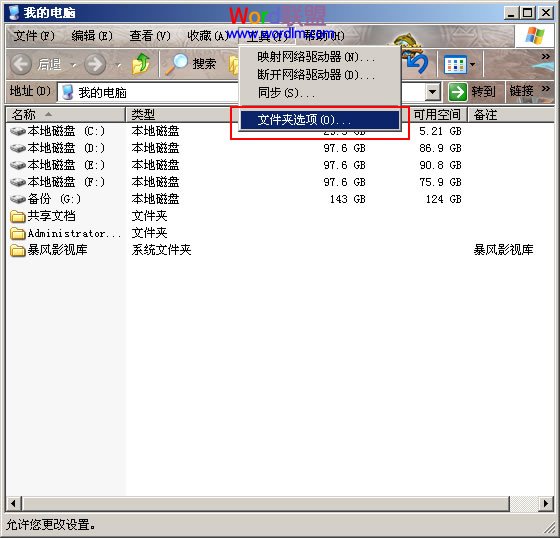
Task: Click the Back (后退) arrow icon
Action: point(21,64)
